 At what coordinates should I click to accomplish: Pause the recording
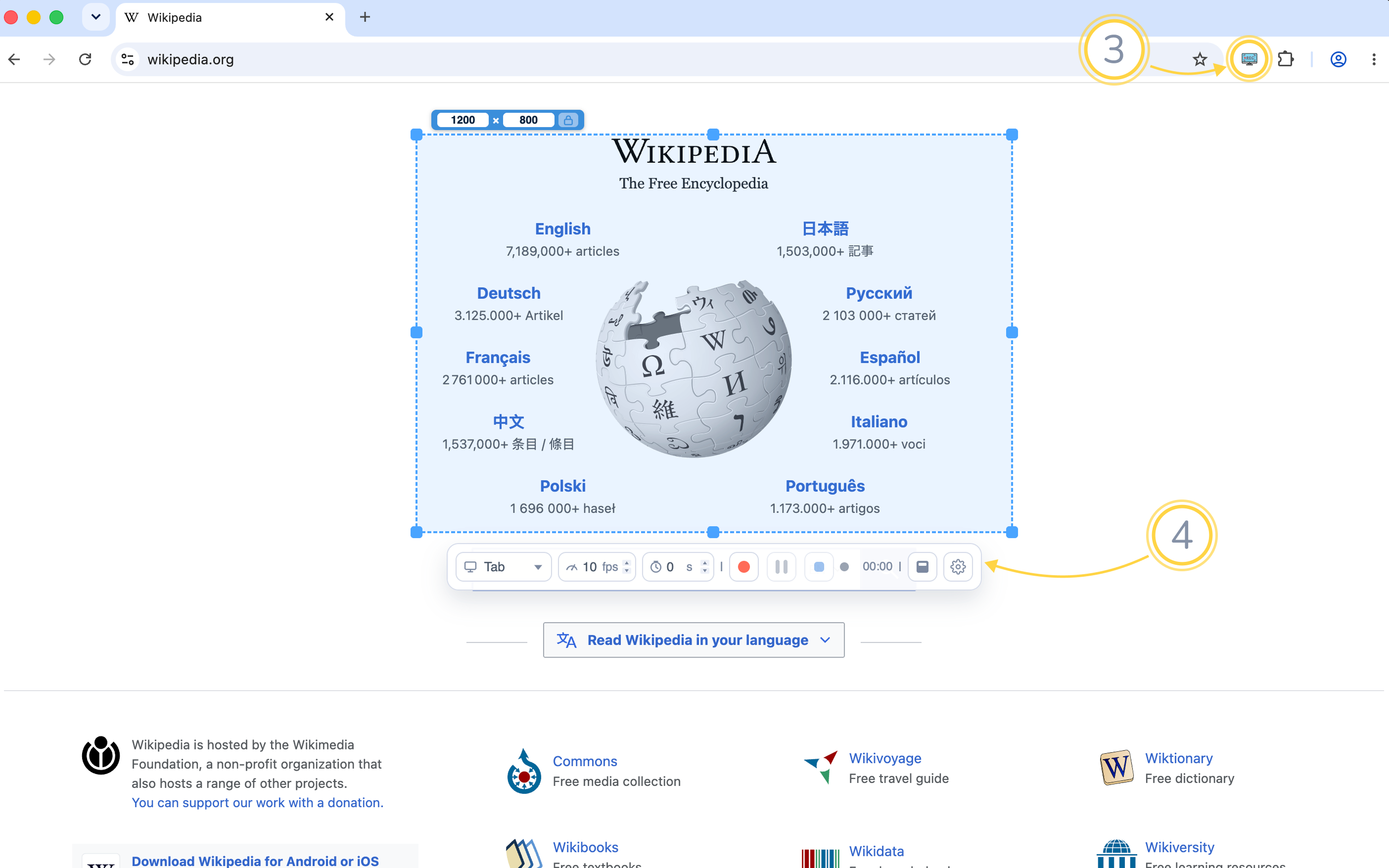(x=781, y=567)
